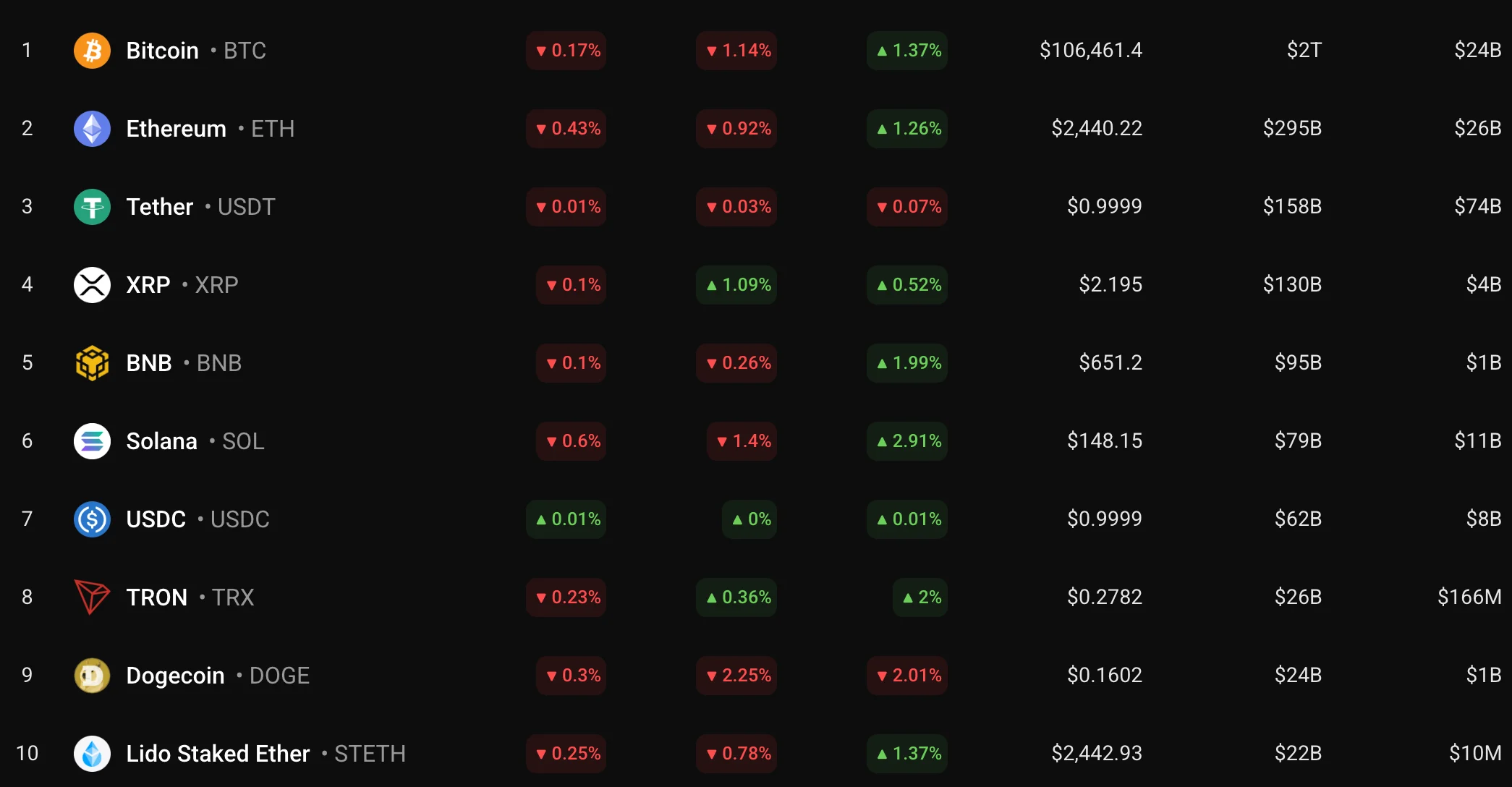Click TRON's $166M volume value

[x=1469, y=597]
